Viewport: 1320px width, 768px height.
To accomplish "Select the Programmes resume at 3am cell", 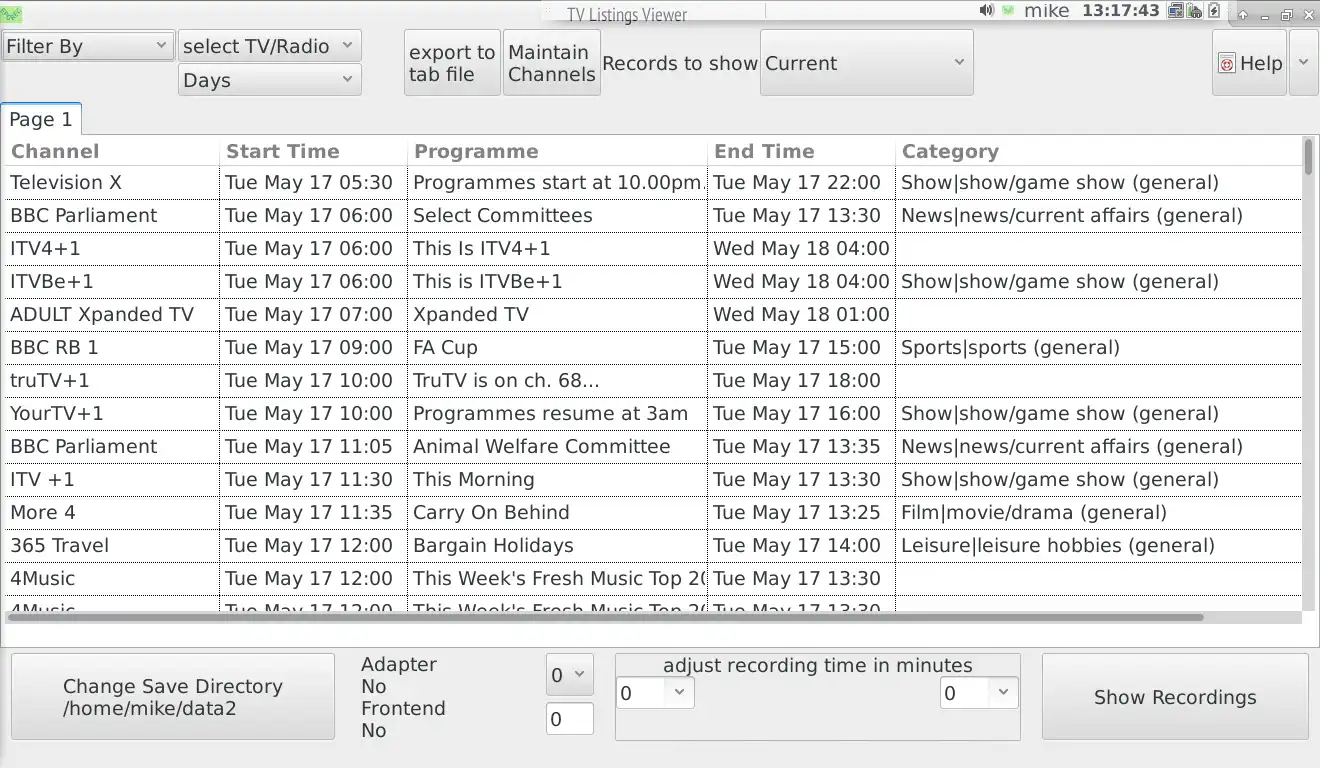I will [558, 414].
